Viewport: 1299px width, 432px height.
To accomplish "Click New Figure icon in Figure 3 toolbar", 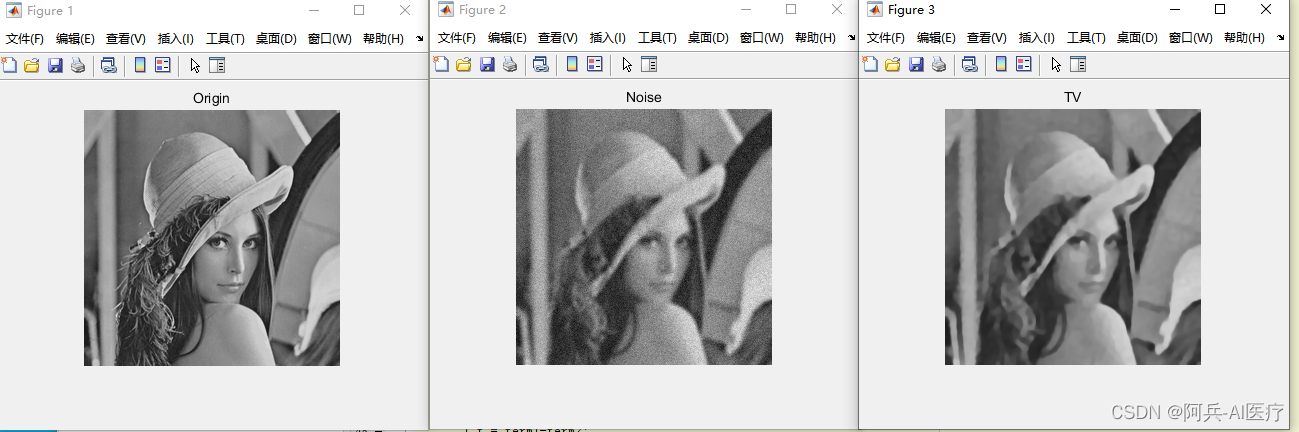I will 870,65.
